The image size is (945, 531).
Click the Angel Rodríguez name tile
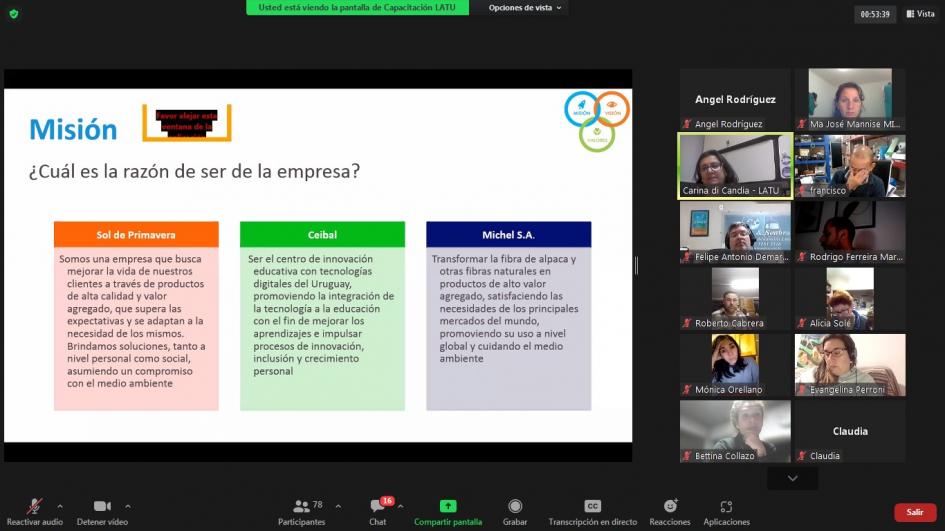point(735,99)
